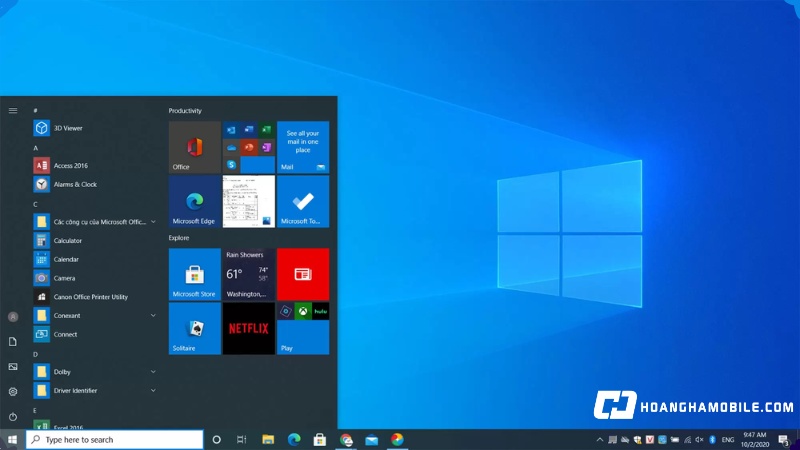Open the Microsoft Edge tile
Image resolution: width=800 pixels, height=450 pixels.
click(194, 202)
